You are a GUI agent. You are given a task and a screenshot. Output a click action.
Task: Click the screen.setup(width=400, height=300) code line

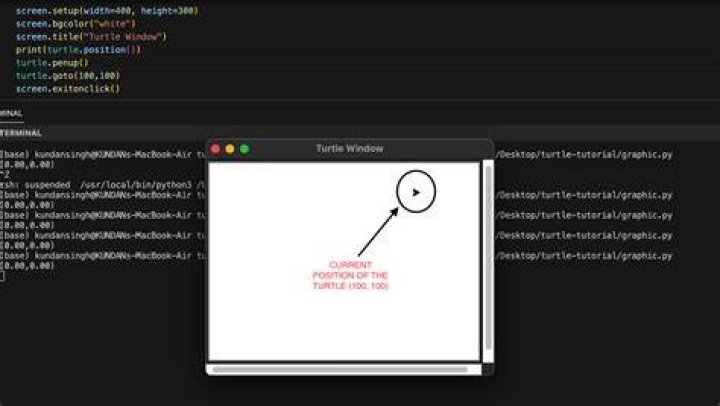[x=107, y=11]
